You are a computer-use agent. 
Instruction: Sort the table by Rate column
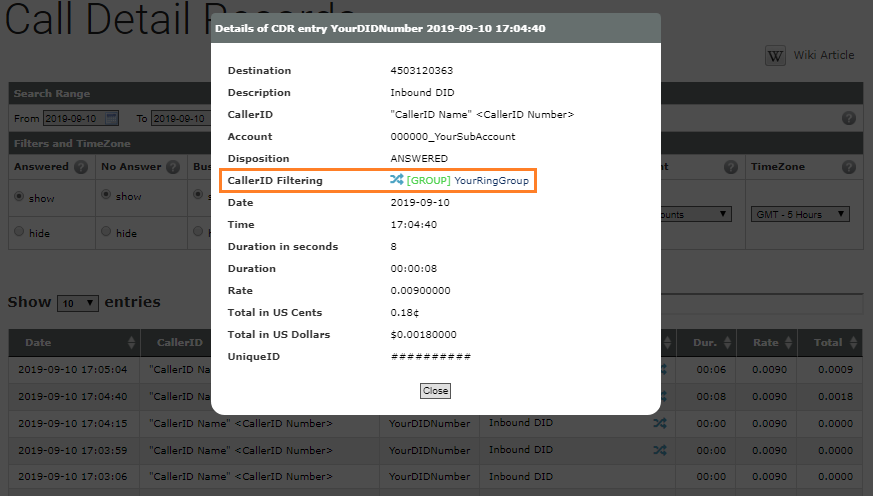pyautogui.click(x=767, y=343)
